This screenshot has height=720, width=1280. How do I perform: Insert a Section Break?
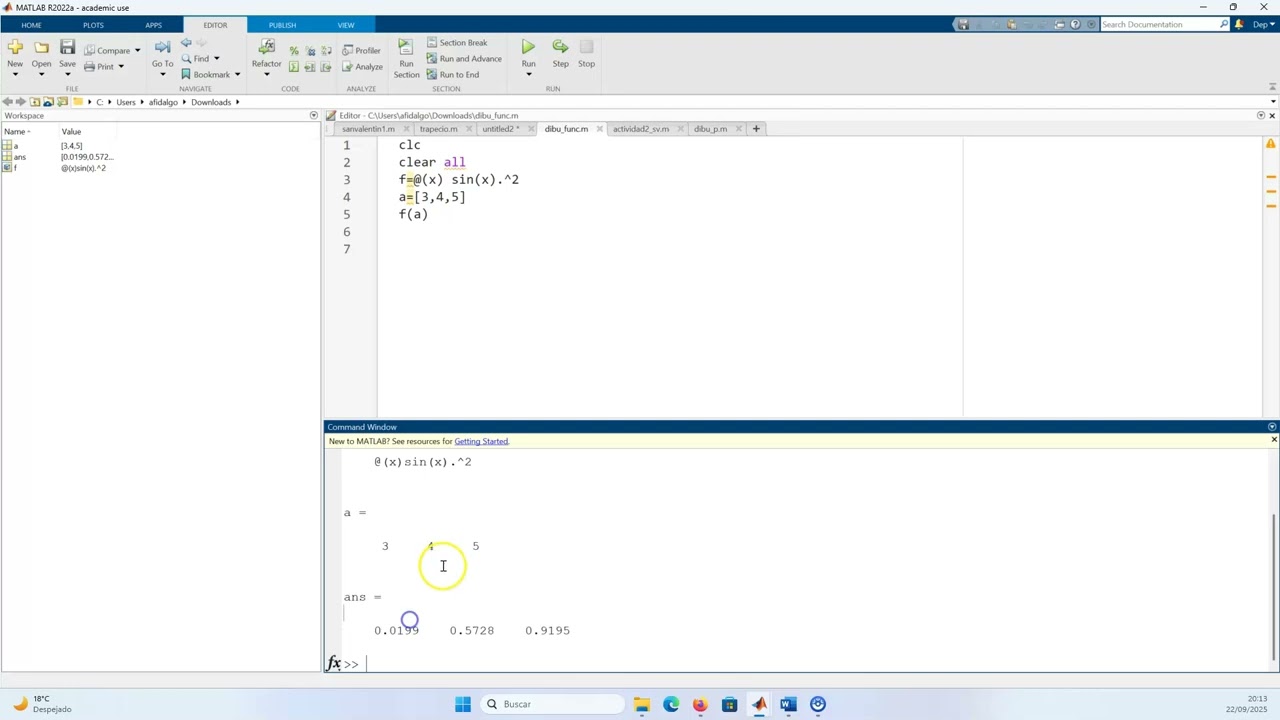click(457, 42)
